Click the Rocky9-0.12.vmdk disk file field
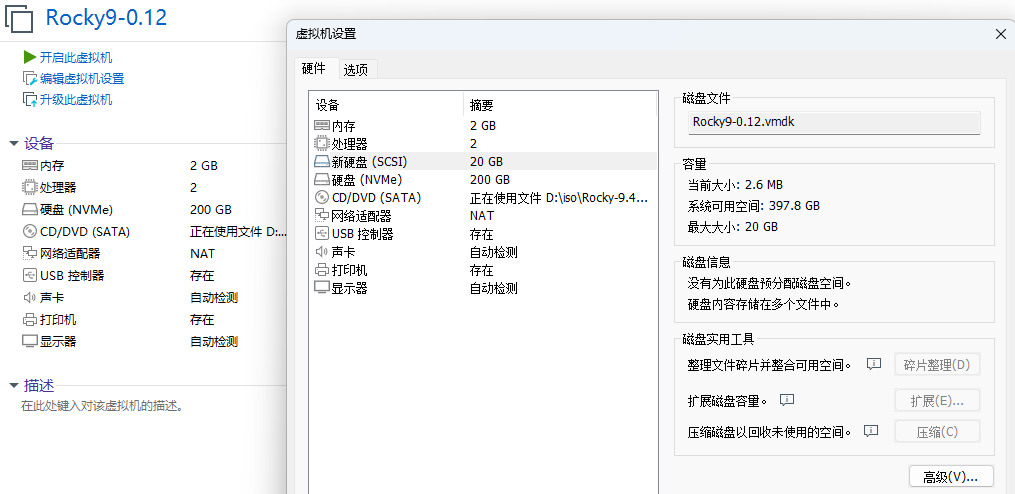1015x494 pixels. 834,122
